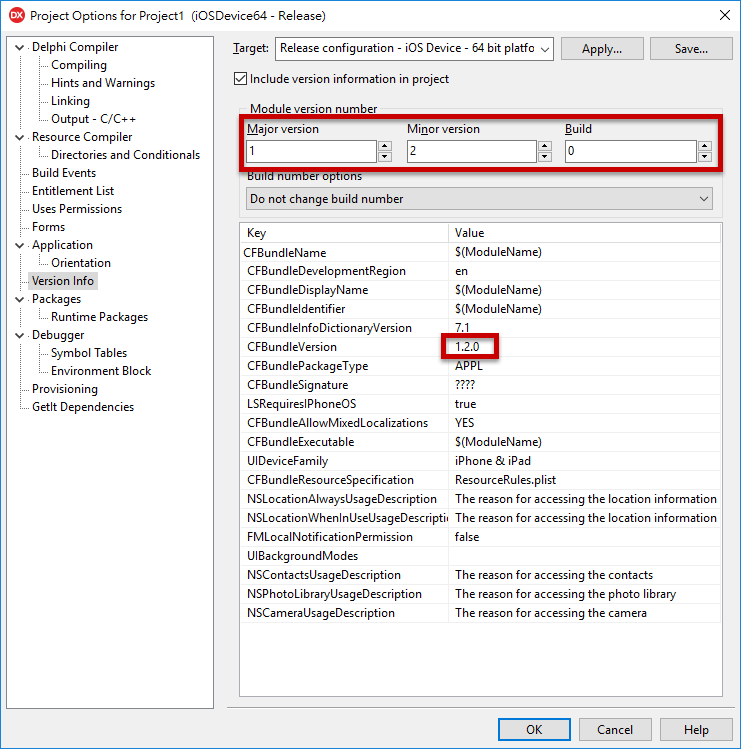Decrease Minor version with down arrow

click(x=545, y=157)
